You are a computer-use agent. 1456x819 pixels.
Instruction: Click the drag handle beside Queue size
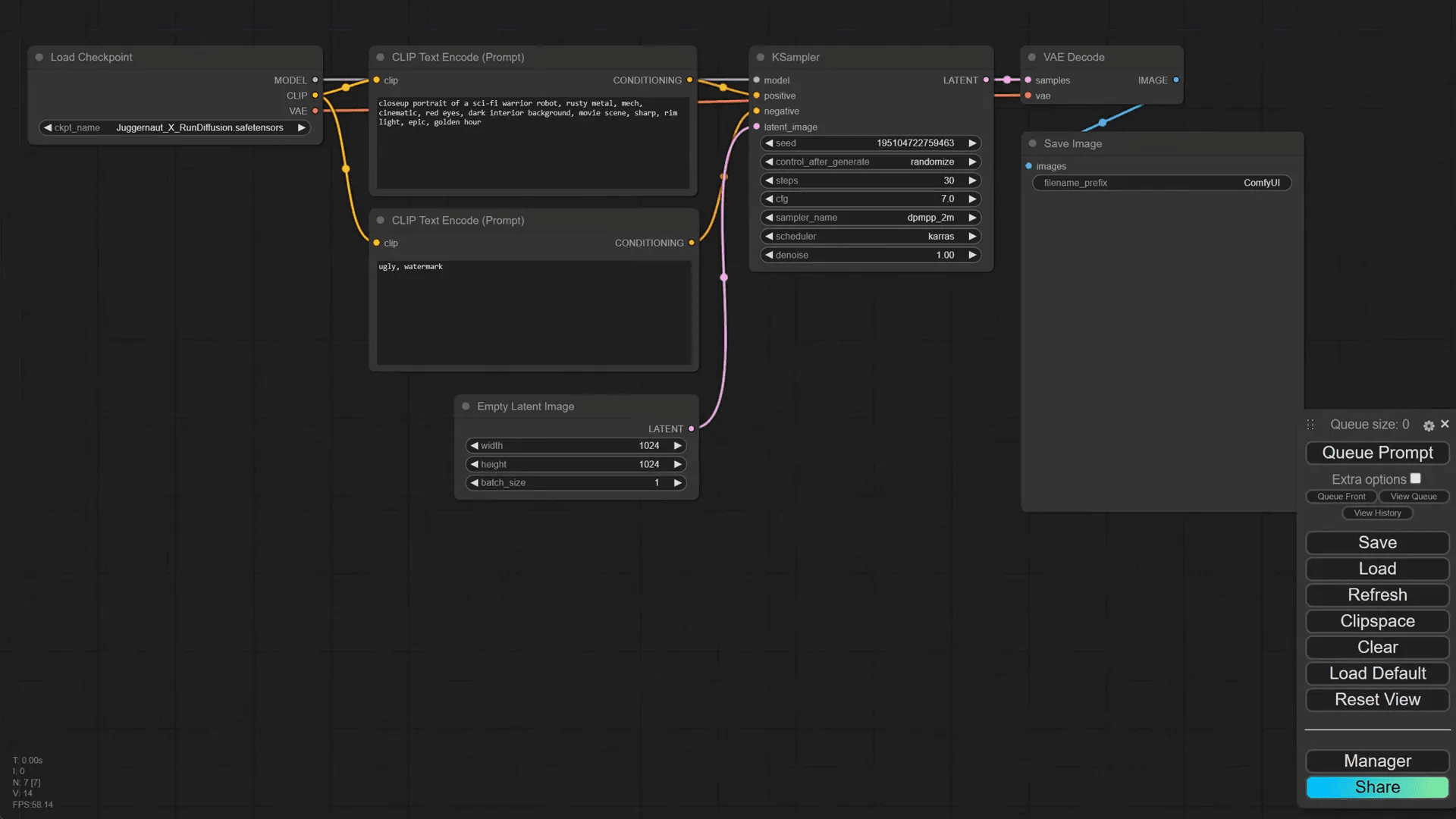pyautogui.click(x=1310, y=425)
